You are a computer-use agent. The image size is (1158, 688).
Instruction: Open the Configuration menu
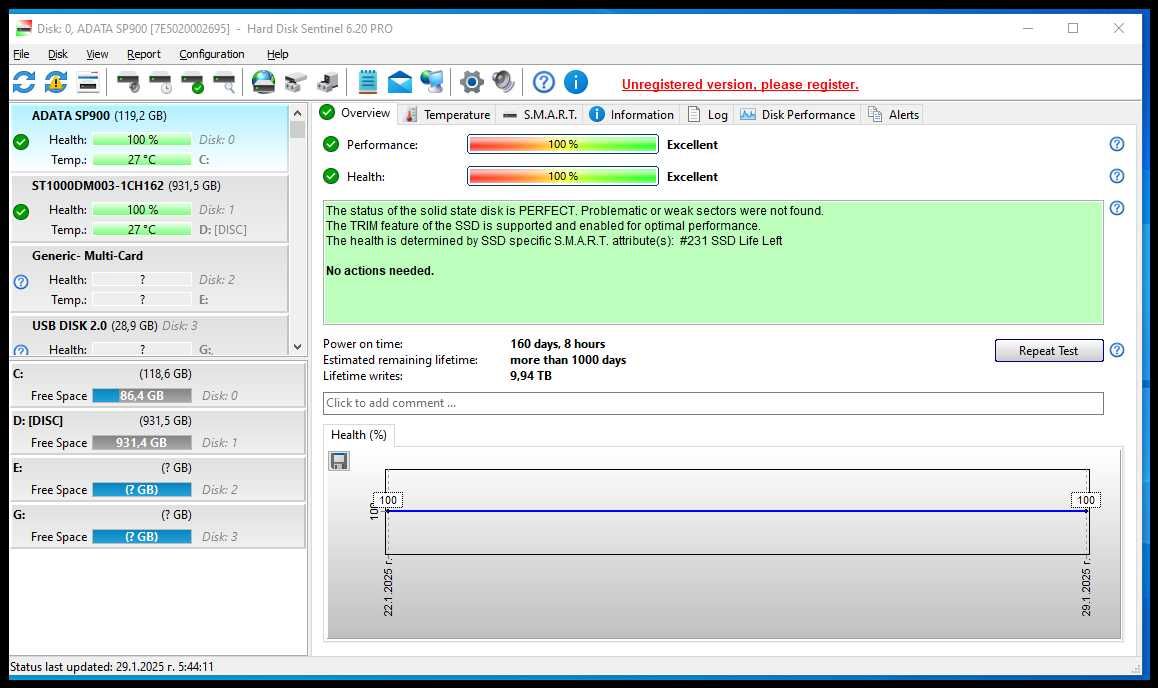click(x=211, y=54)
